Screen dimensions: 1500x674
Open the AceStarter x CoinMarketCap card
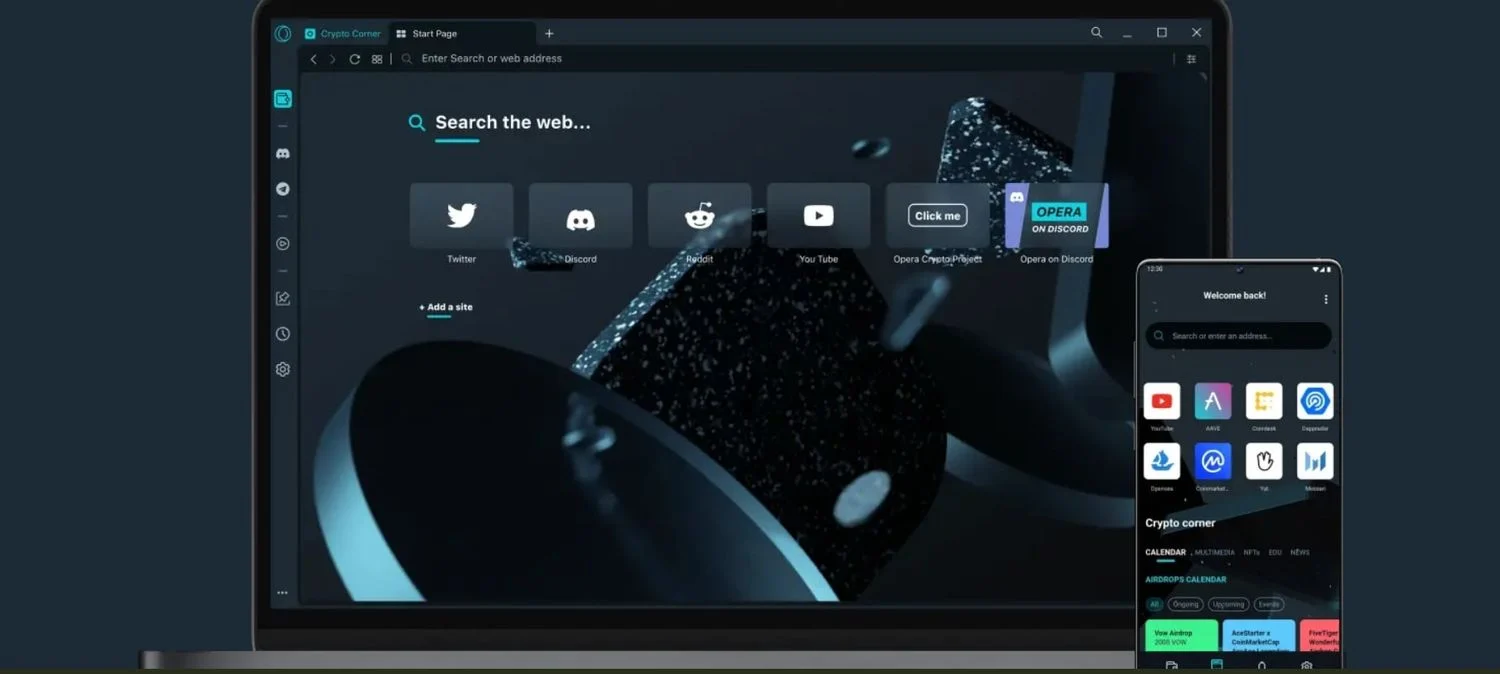tap(1259, 636)
